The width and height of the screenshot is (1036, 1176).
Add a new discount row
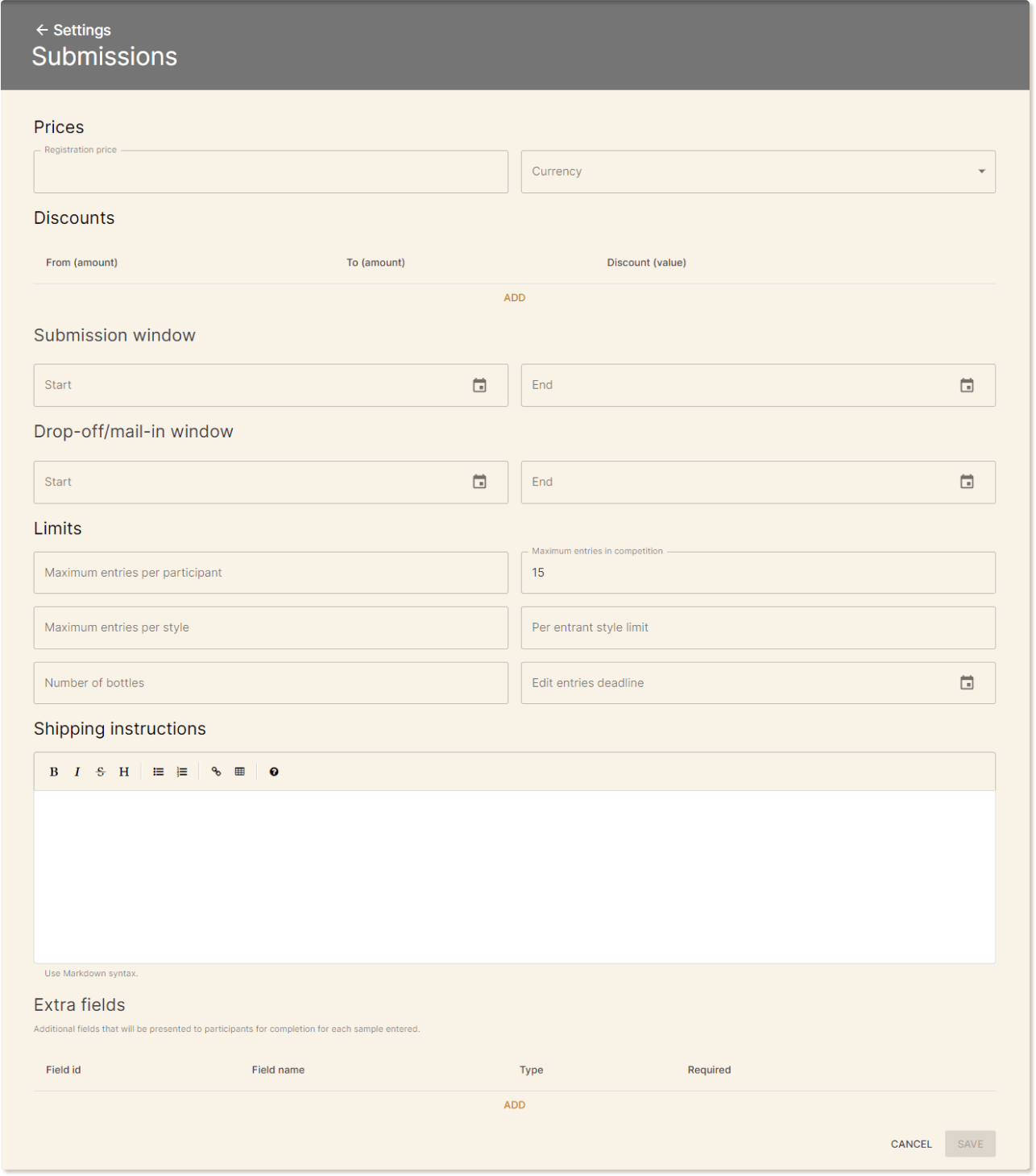click(x=514, y=298)
